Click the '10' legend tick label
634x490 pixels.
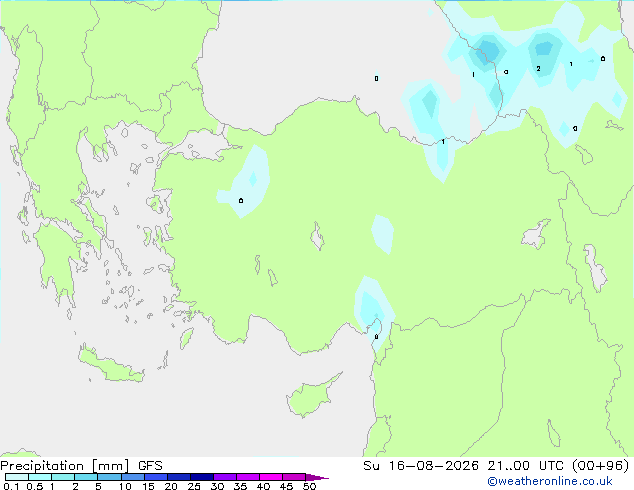pyautogui.click(x=125, y=486)
